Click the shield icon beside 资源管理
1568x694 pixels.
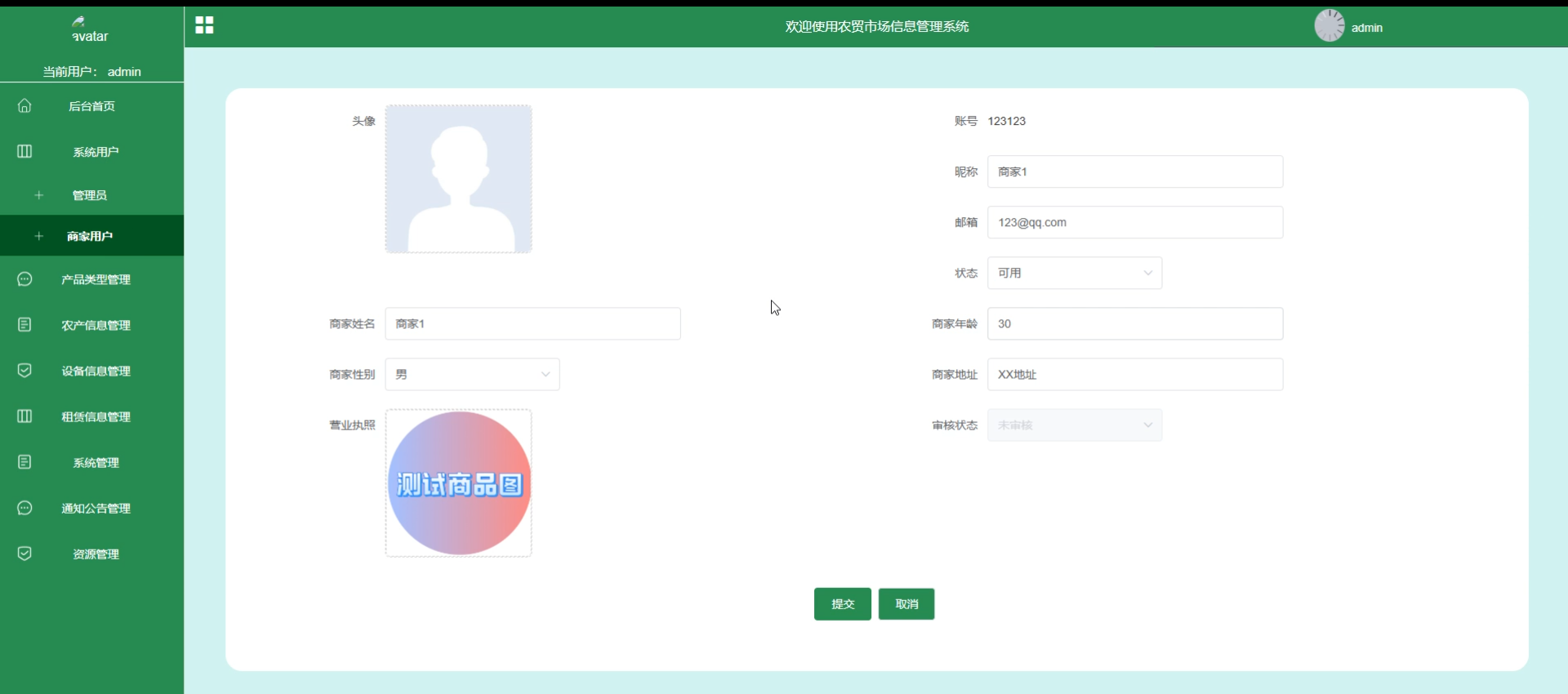[24, 554]
